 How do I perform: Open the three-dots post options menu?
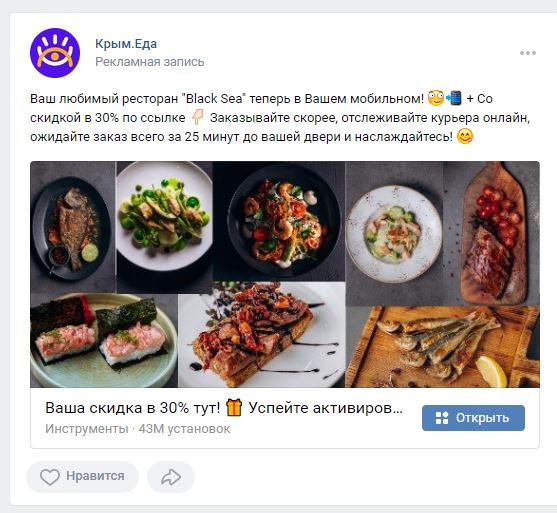click(x=528, y=53)
